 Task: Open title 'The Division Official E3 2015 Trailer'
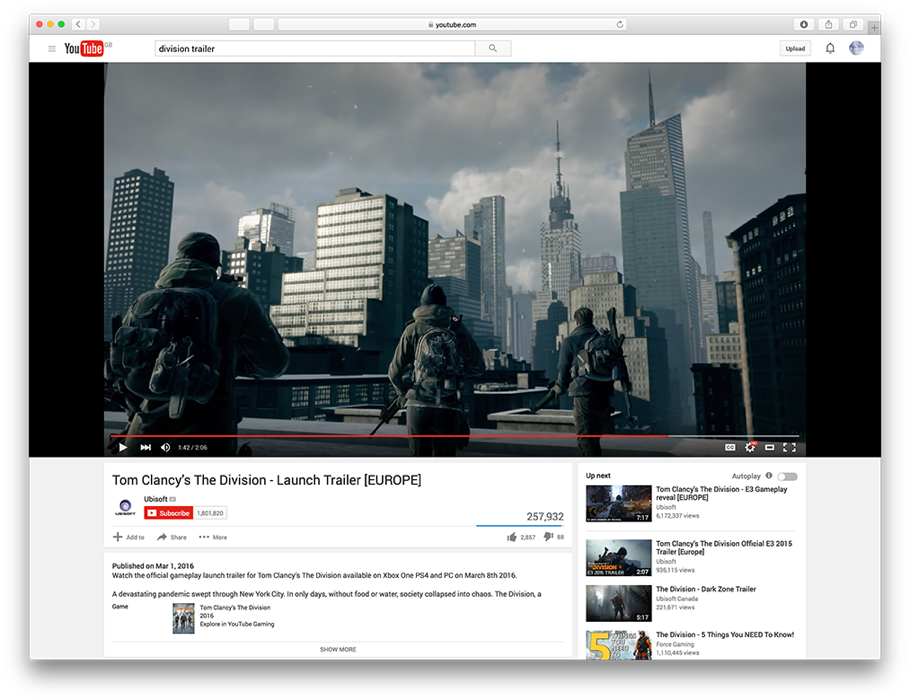tap(724, 547)
